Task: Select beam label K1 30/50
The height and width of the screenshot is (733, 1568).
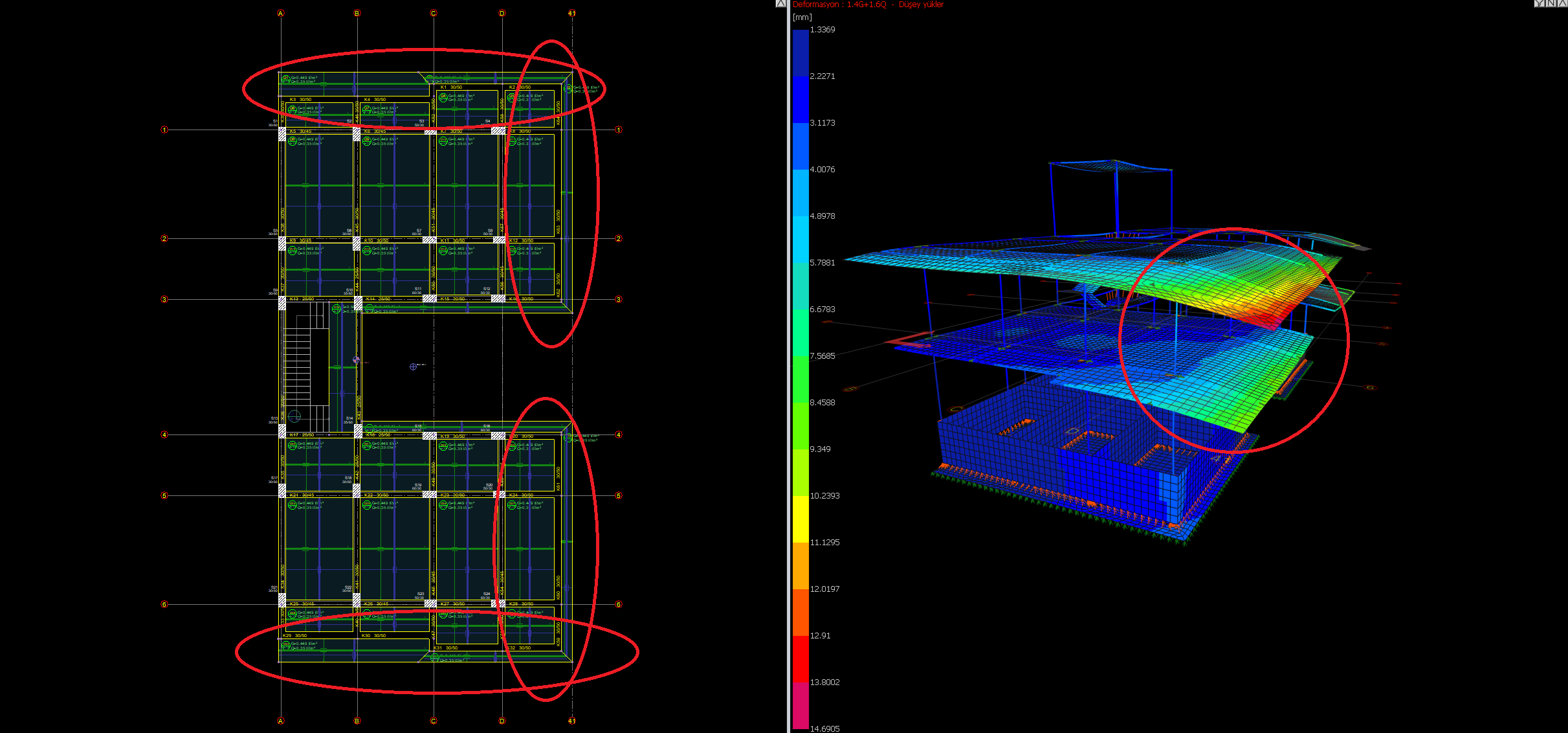Action: point(451,87)
